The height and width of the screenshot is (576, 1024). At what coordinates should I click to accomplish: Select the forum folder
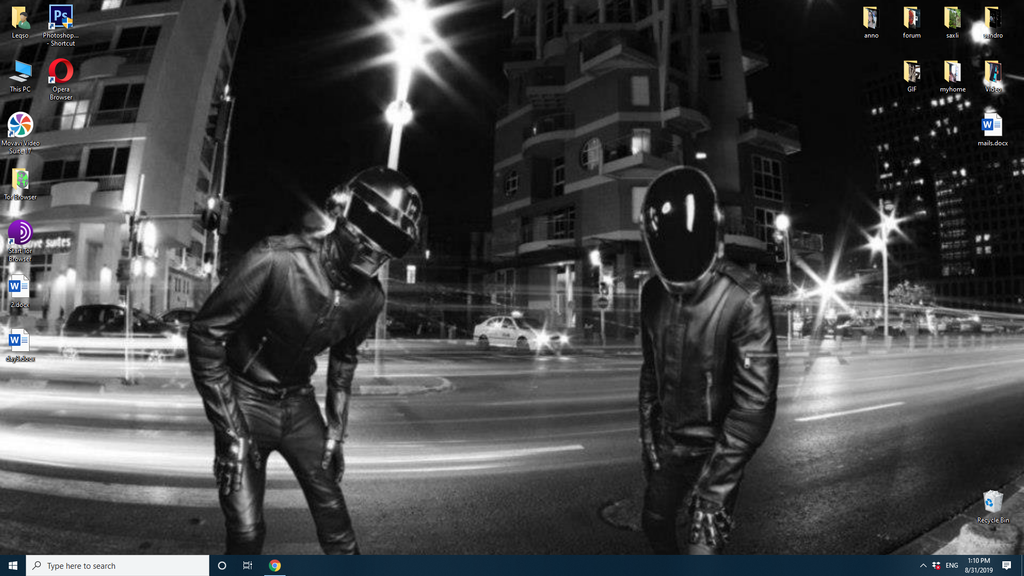click(x=912, y=22)
